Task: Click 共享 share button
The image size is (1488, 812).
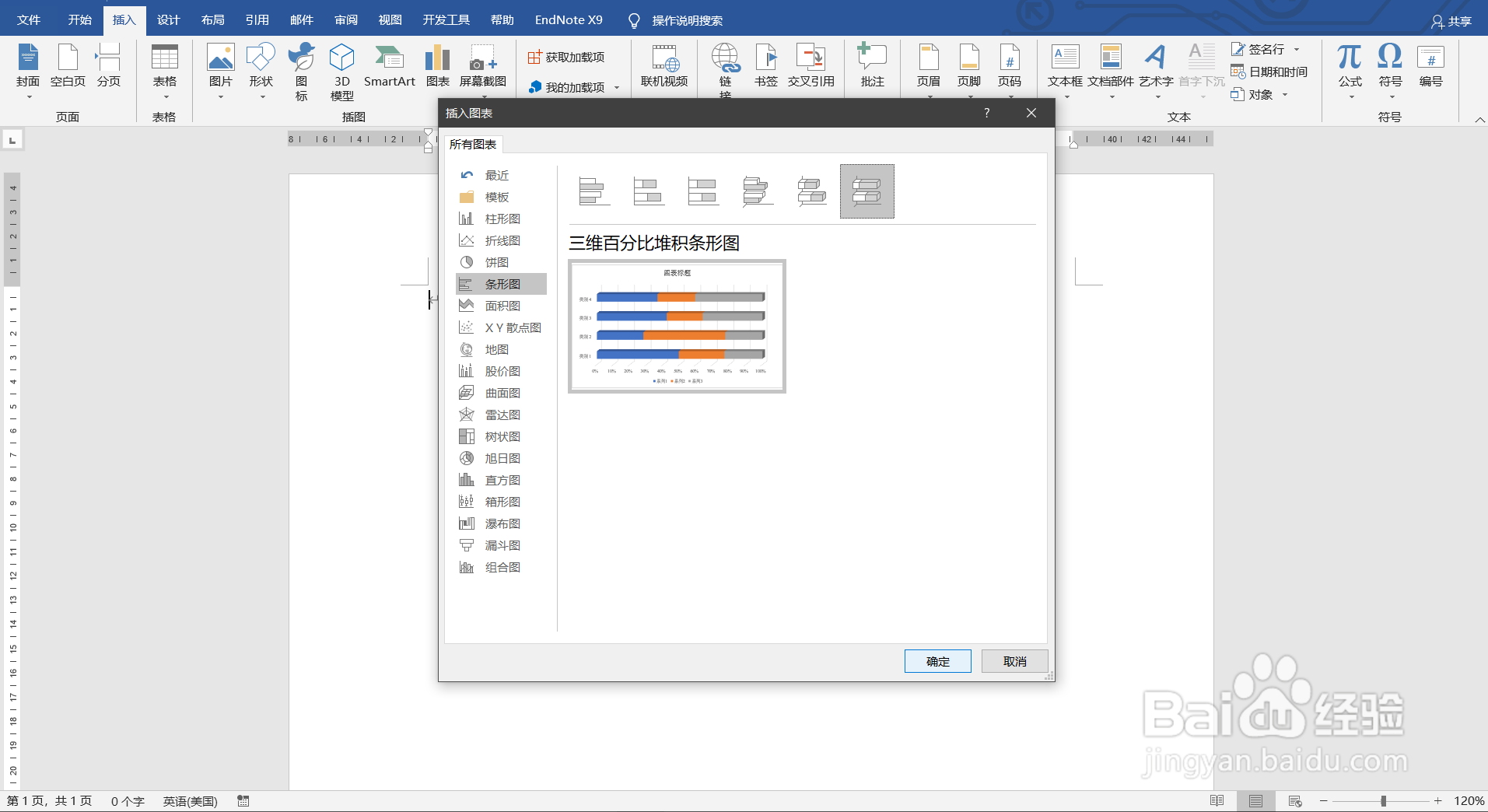Action: coord(1451,21)
